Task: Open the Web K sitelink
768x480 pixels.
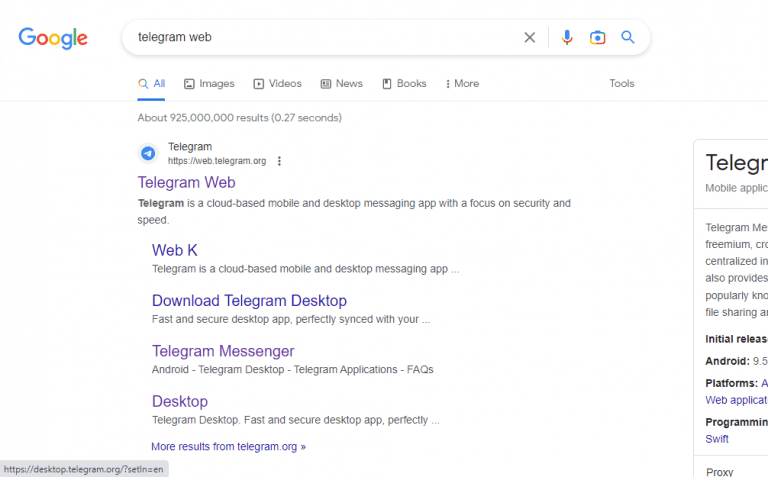Action: 174,250
